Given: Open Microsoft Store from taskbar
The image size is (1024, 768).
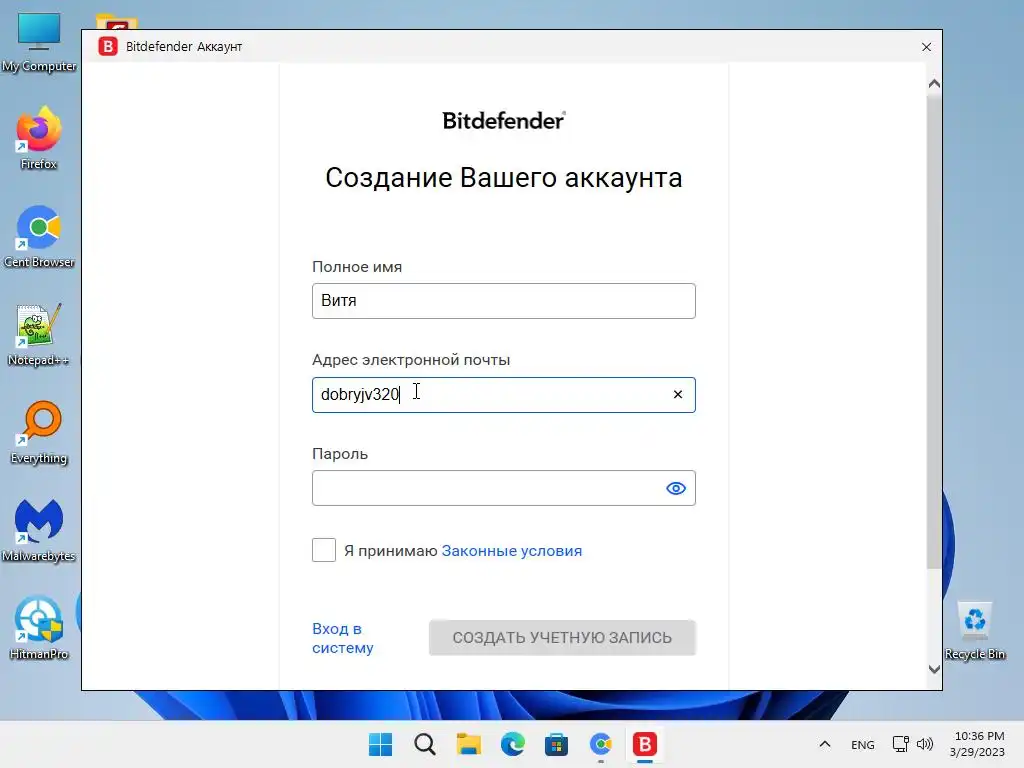Looking at the screenshot, I should click(x=556, y=744).
